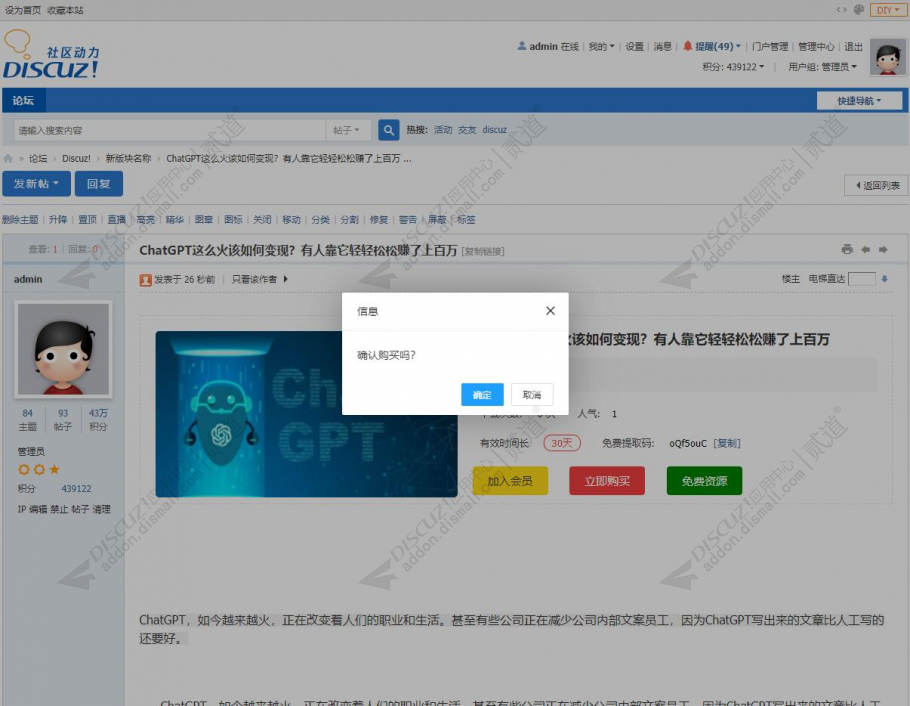Click 标签 moderation option
Image resolution: width=910 pixels, height=706 pixels.
coord(466,219)
